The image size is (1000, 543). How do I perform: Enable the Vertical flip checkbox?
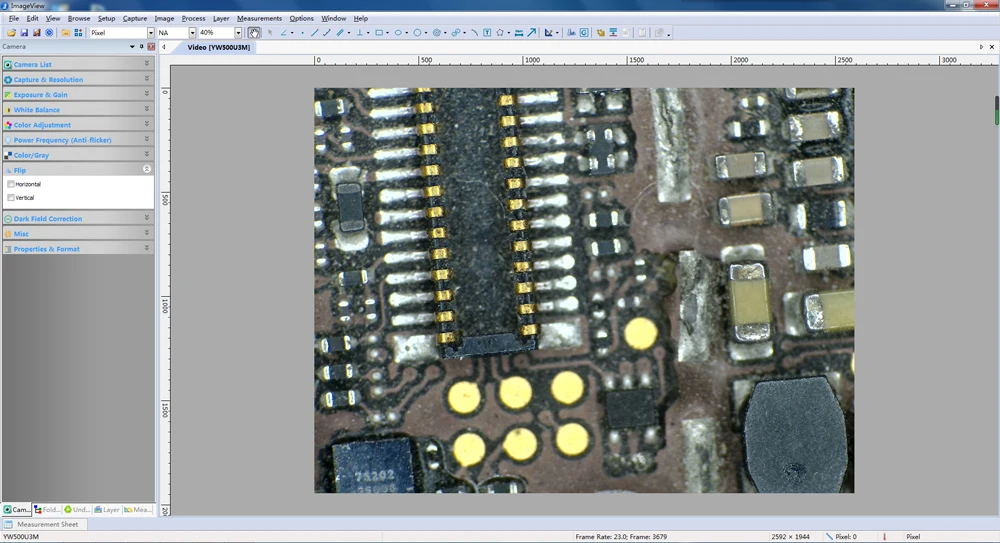[11, 198]
